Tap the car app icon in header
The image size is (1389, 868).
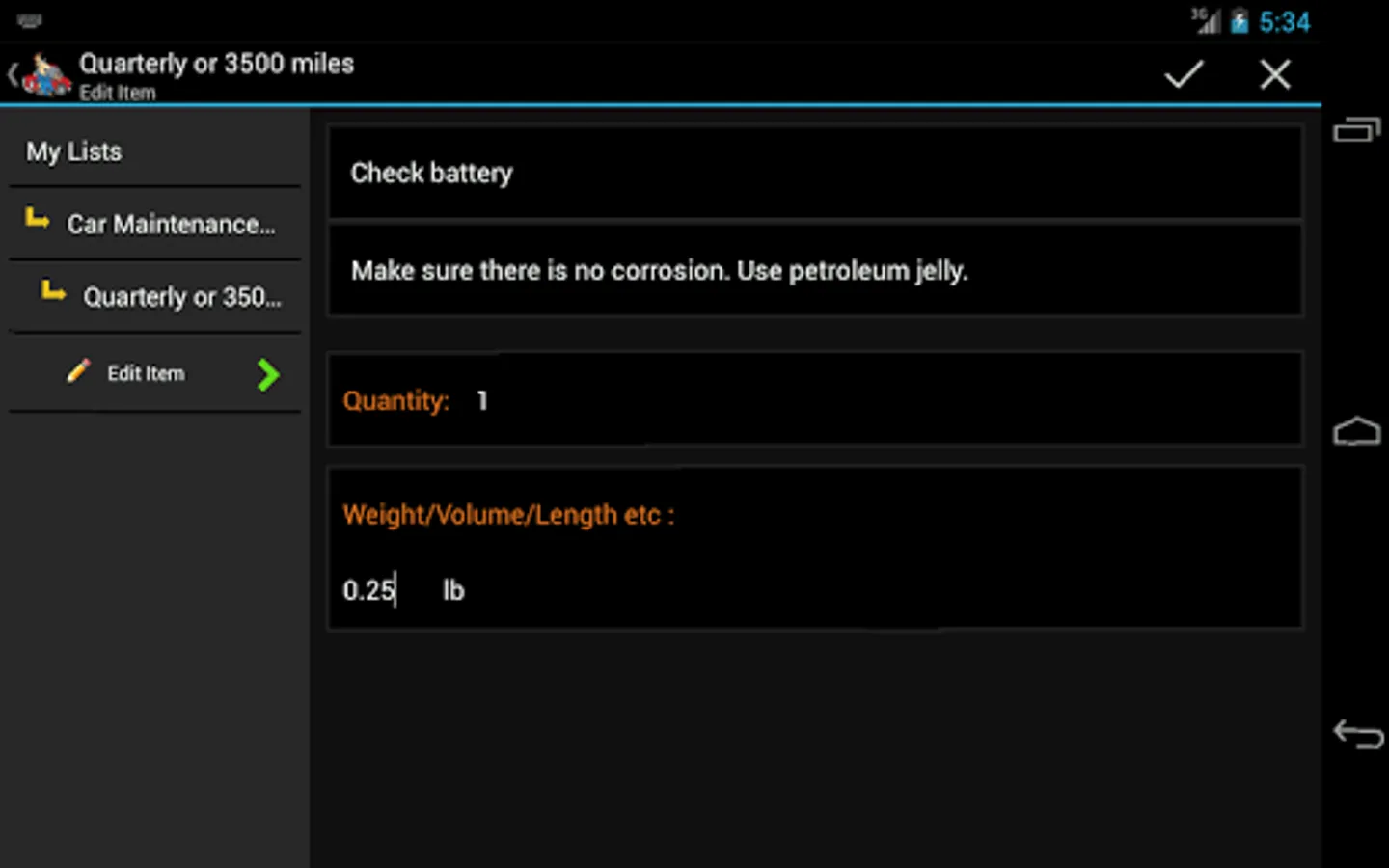(x=46, y=75)
